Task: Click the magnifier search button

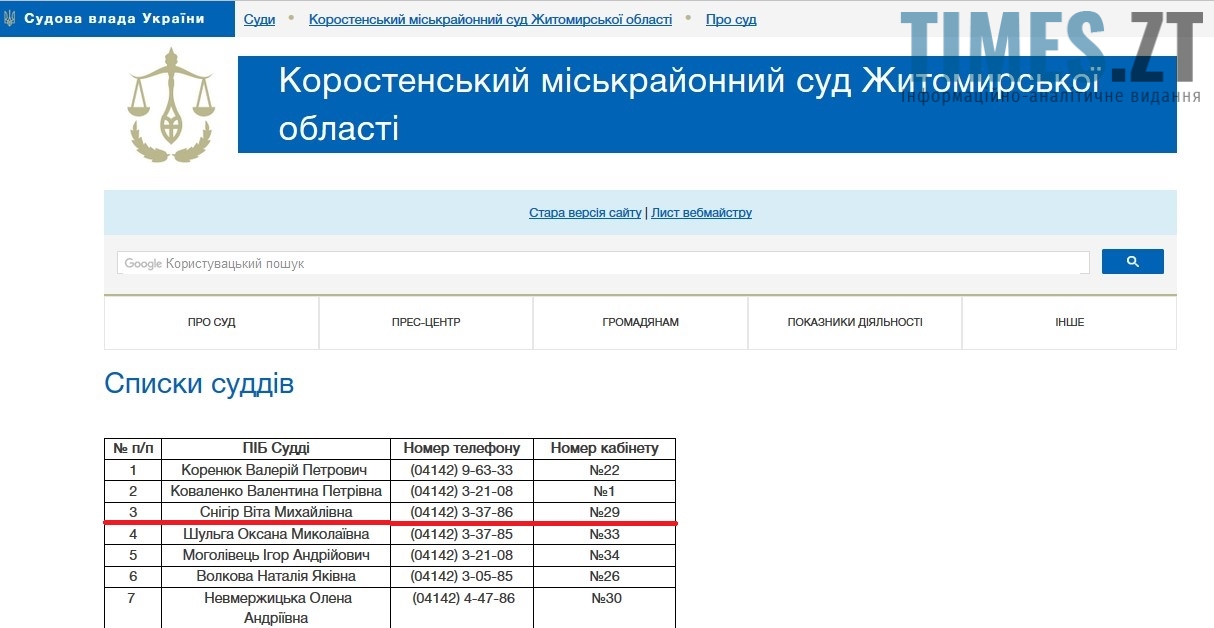Action: (1132, 261)
